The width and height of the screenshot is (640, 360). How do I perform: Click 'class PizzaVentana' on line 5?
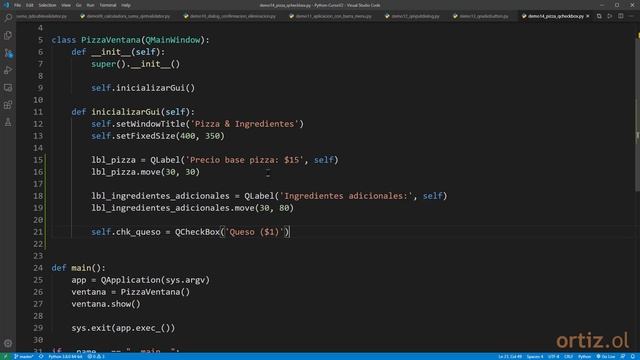coord(96,40)
